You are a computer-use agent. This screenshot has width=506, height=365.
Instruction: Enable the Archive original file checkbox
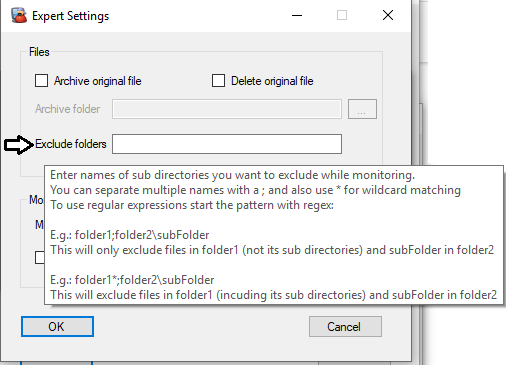click(x=41, y=81)
